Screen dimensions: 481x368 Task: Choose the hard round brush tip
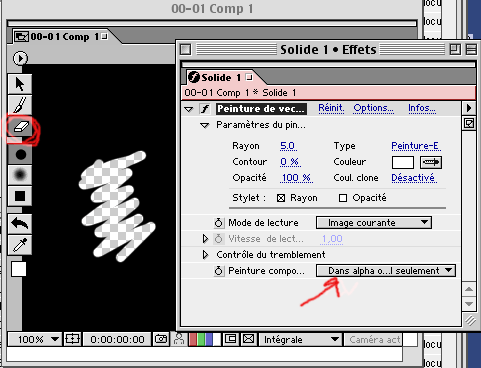20,155
